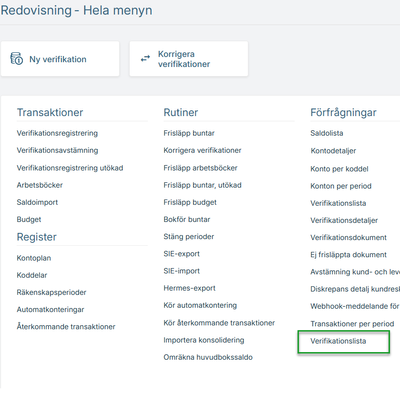Open the Korrigera verifikationer tile

pyautogui.click(x=189, y=59)
